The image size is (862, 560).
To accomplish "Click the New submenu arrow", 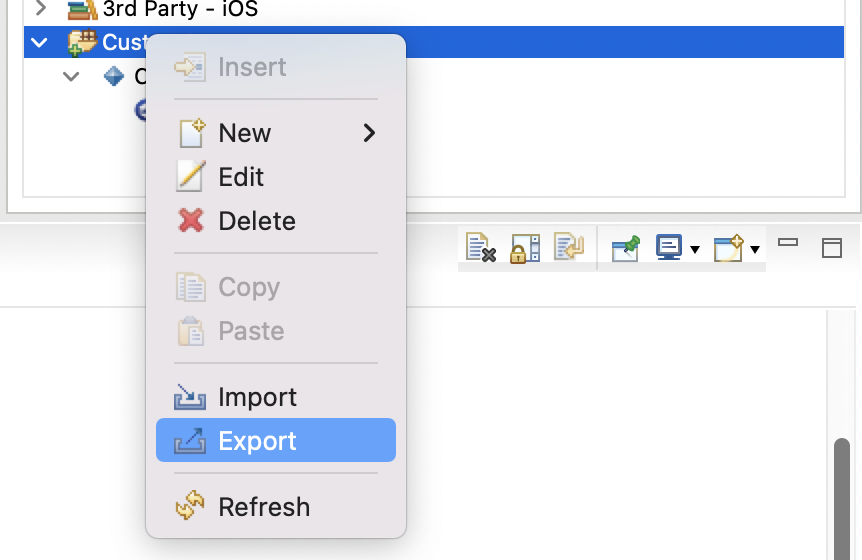I will 369,133.
